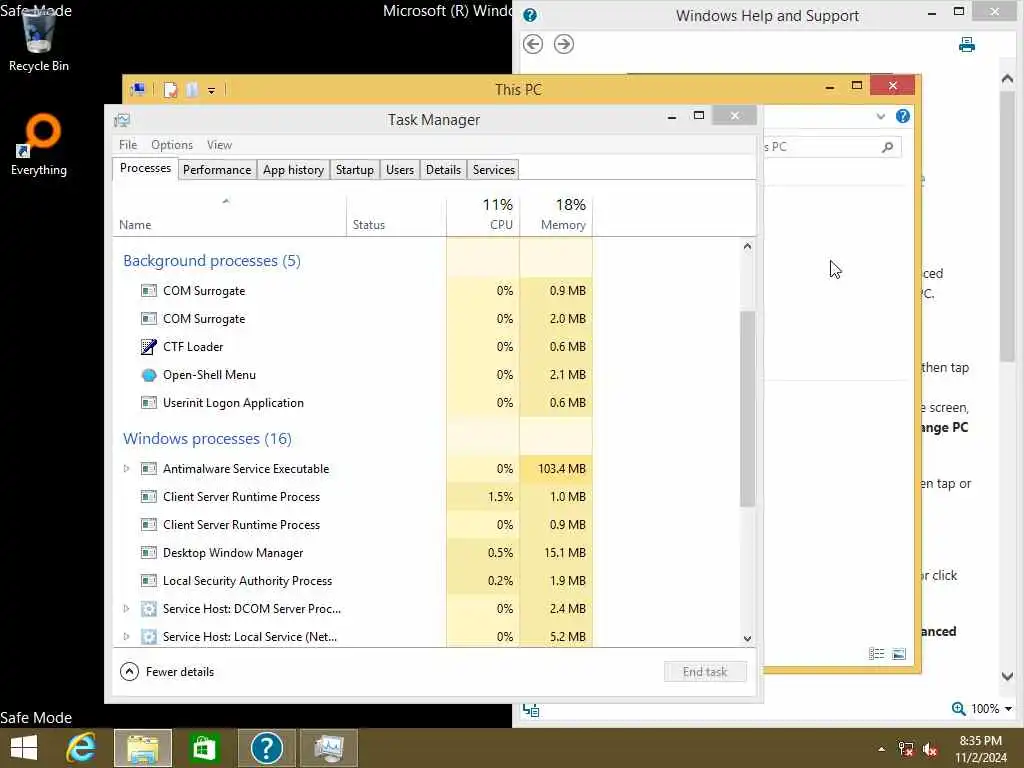This screenshot has height=768, width=1024.
Task: Click the Start button on the taskbar
Action: [24, 748]
